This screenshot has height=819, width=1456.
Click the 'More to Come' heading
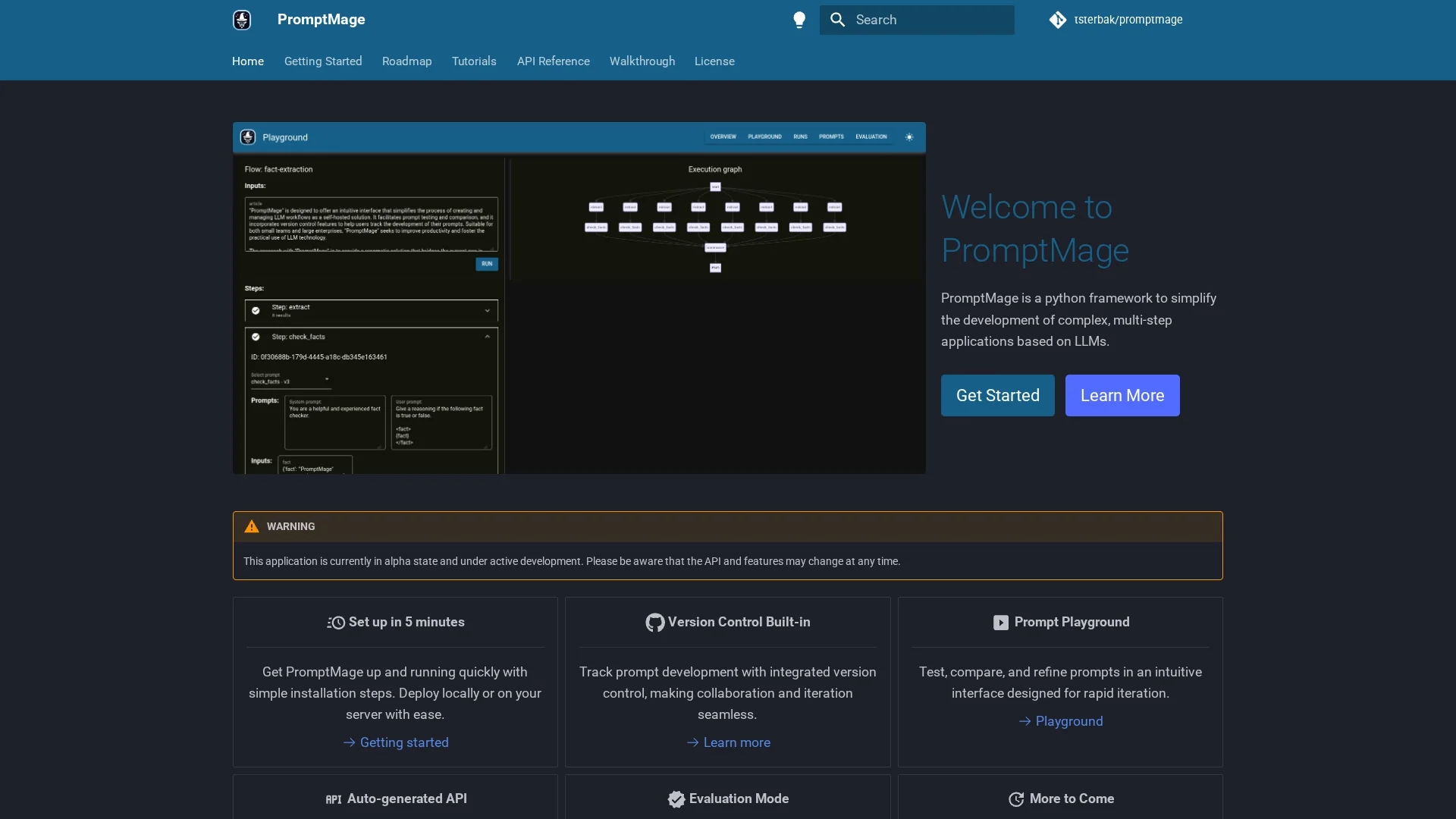(1072, 799)
